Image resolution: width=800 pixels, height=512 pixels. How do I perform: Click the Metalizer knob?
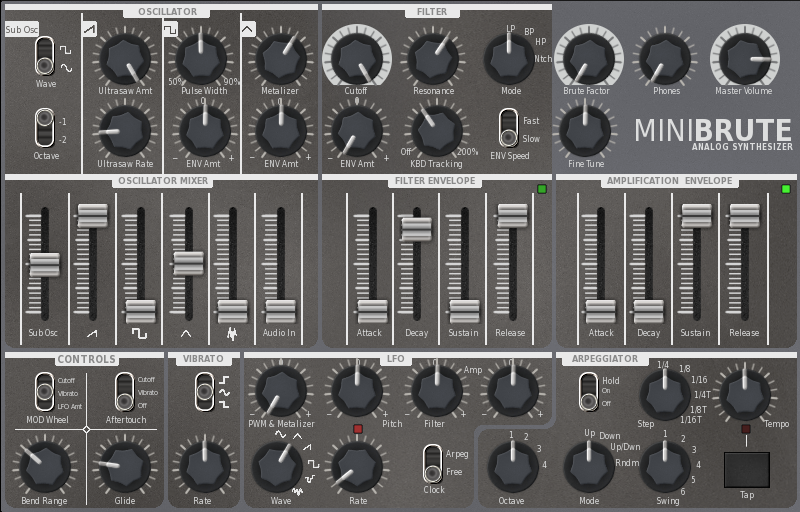pyautogui.click(x=281, y=58)
